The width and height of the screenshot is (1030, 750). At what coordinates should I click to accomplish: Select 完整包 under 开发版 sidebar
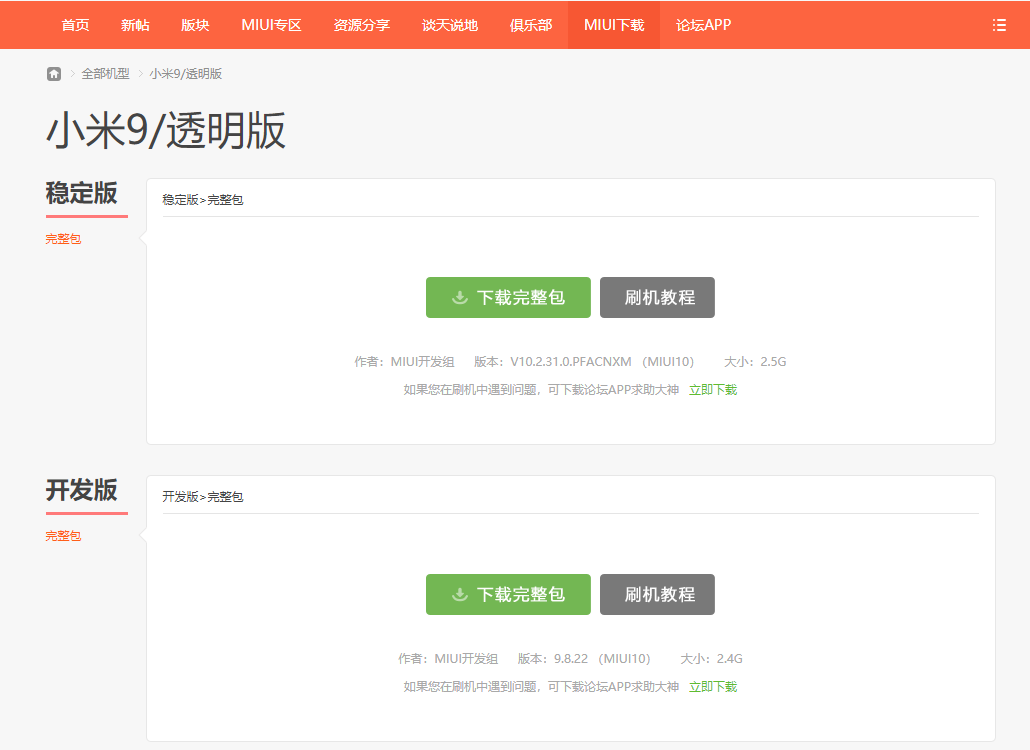(63, 536)
